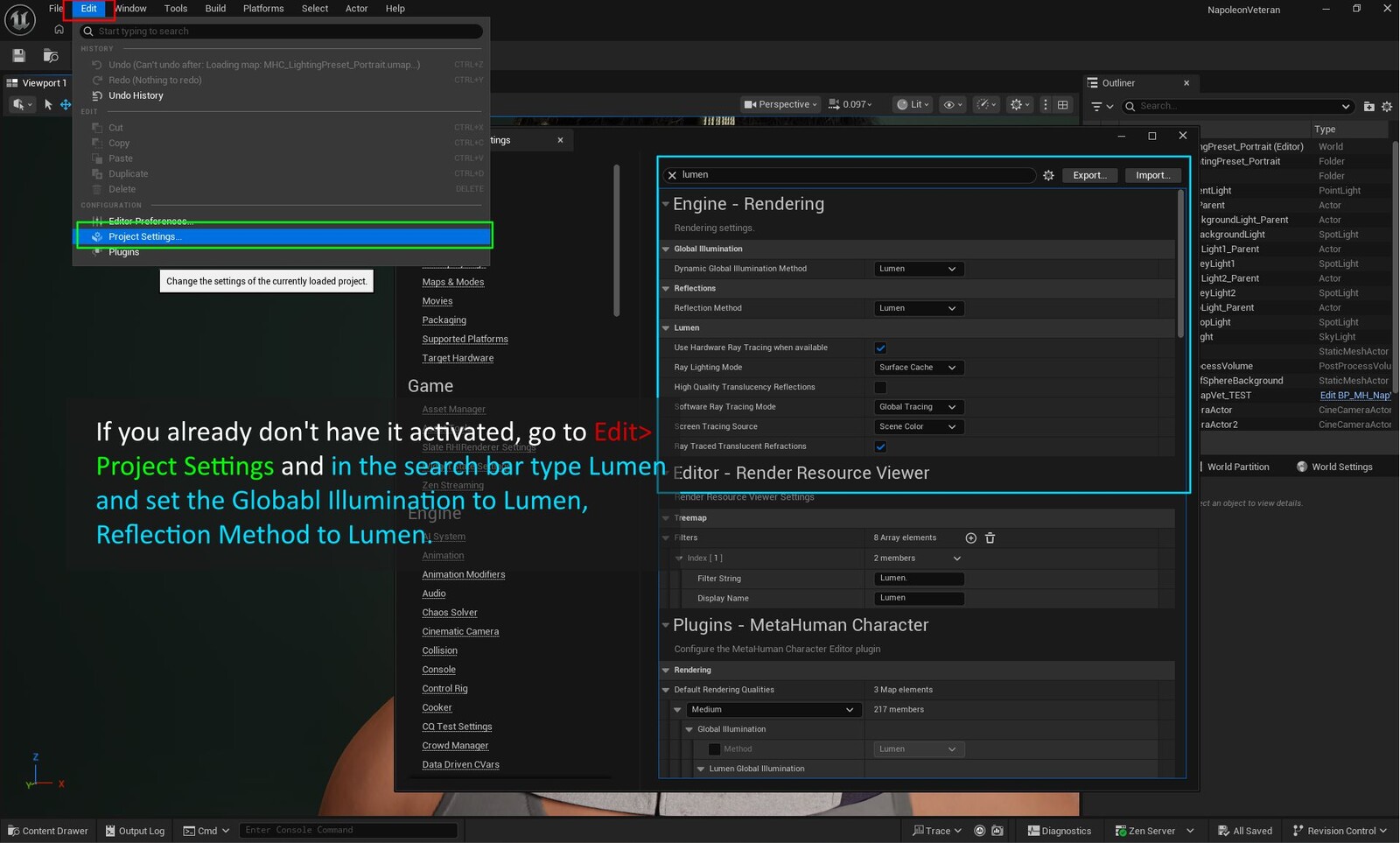Open the Content Drawer
Image resolution: width=1400 pixels, height=843 pixels.
pos(48,831)
